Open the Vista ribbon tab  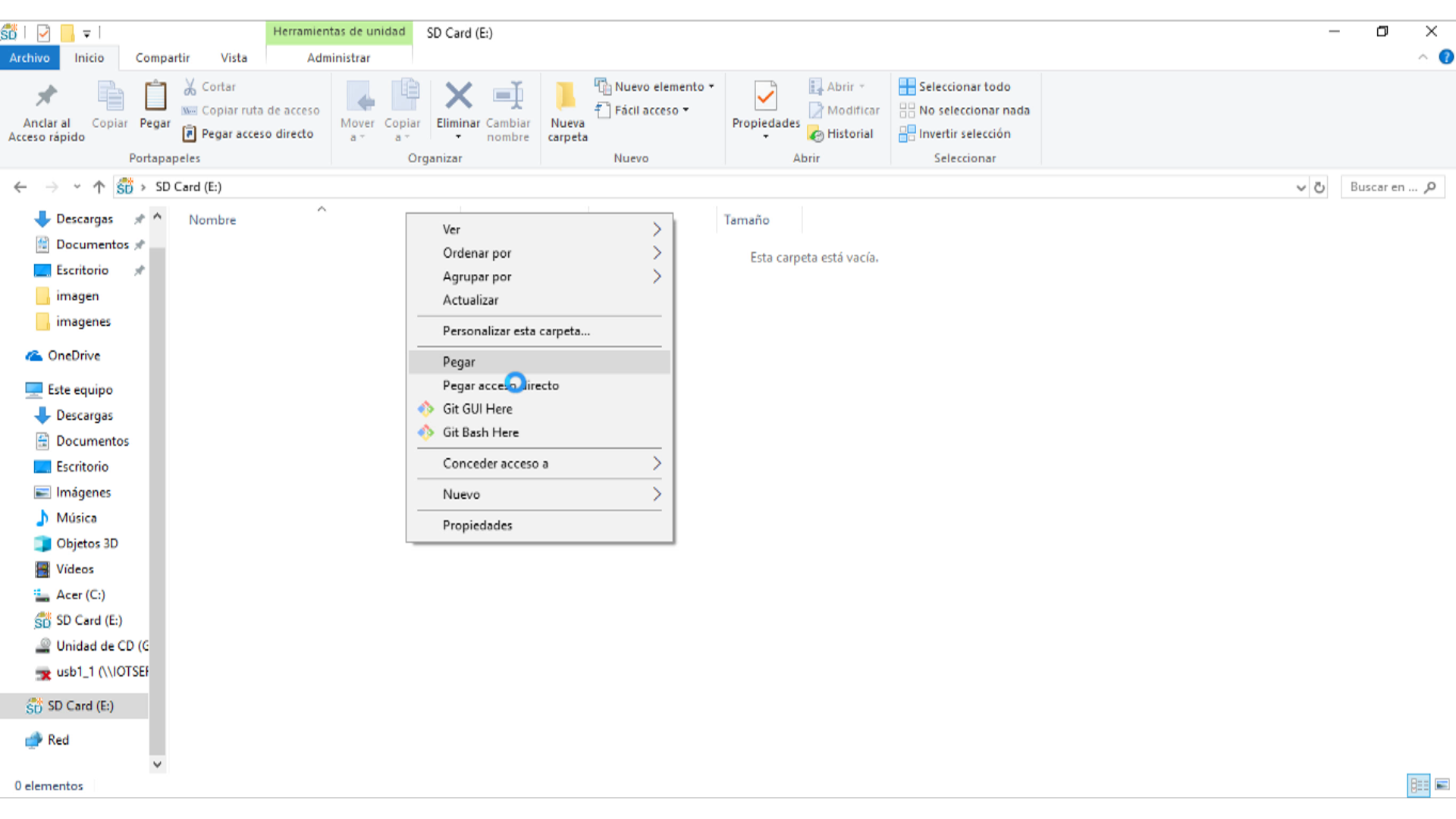[234, 58]
